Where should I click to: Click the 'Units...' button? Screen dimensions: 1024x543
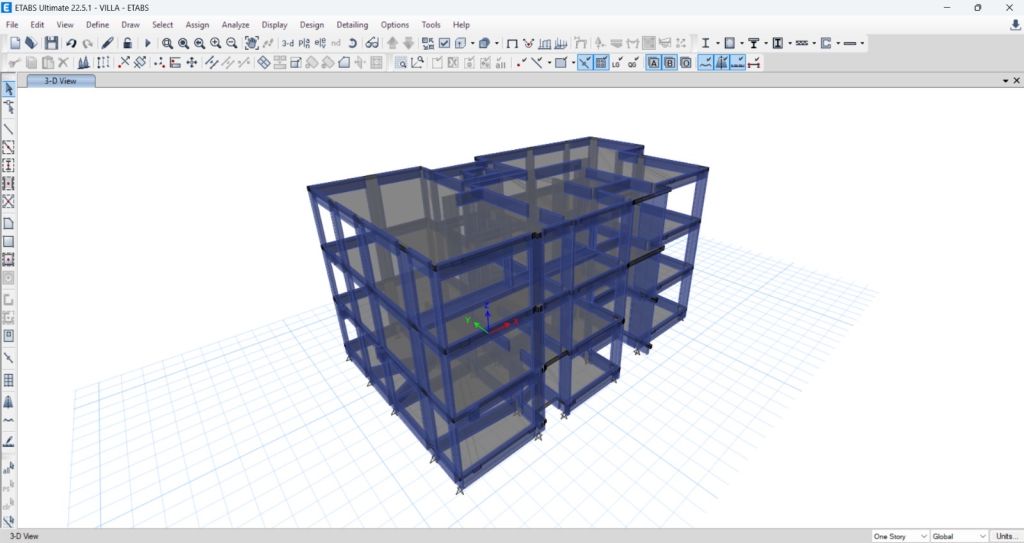[1006, 536]
